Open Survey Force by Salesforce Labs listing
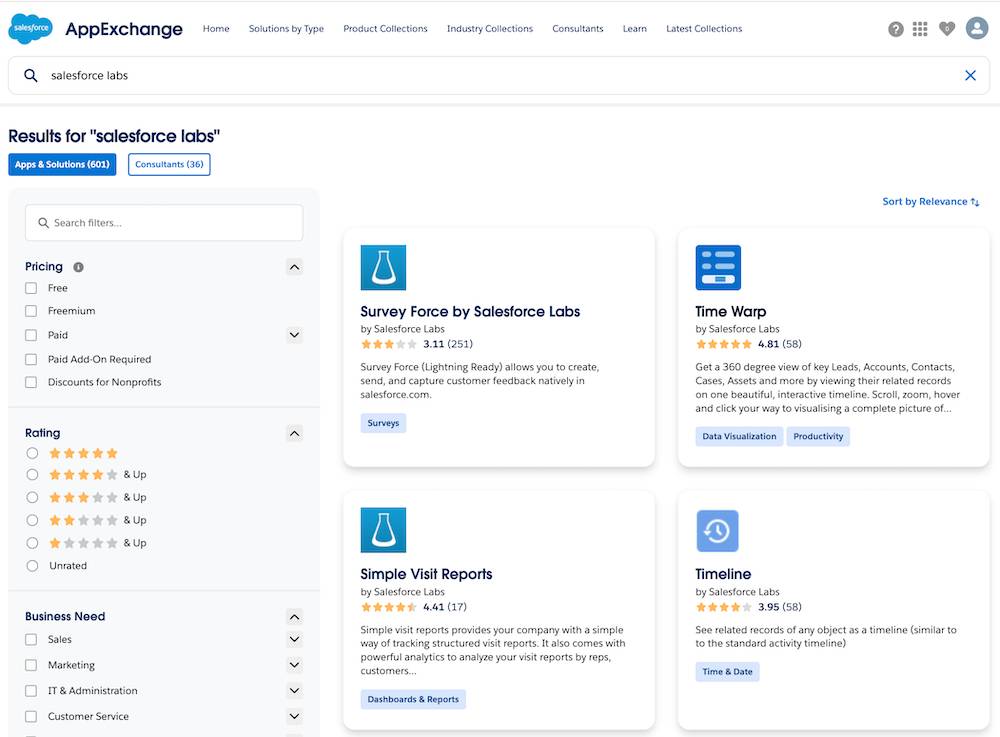1000x737 pixels. pyautogui.click(x=470, y=312)
